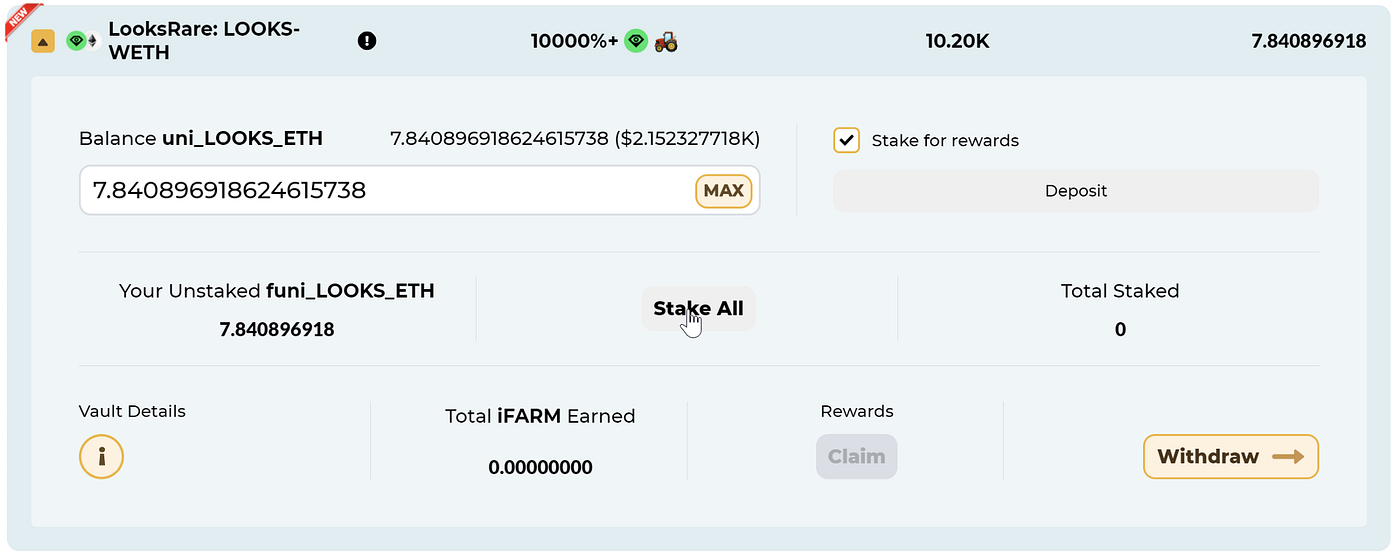Open the exclamation warning icon
Viewport: 1400px width, 558px height.
point(367,41)
